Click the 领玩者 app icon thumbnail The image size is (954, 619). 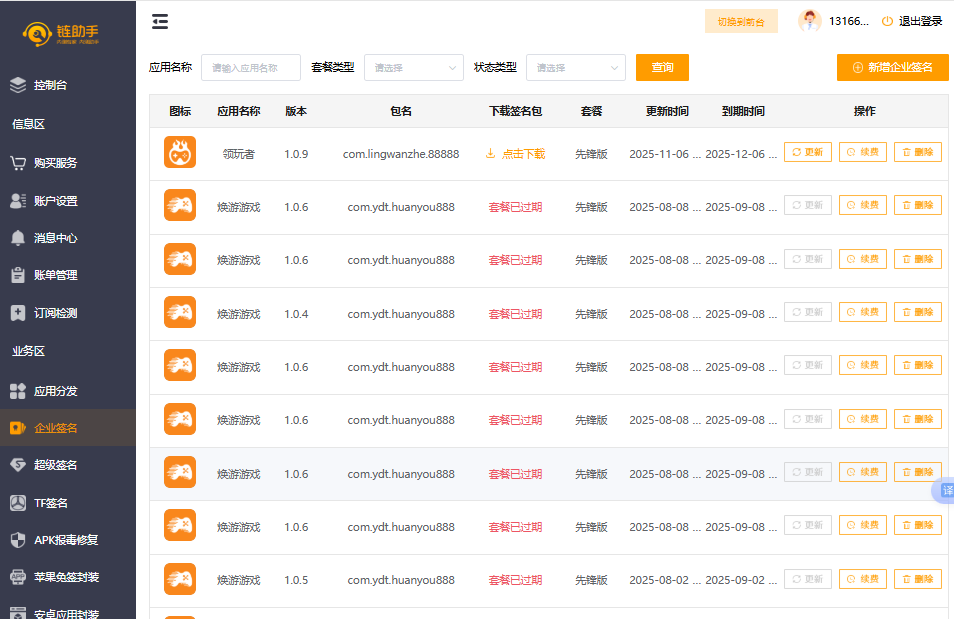180,153
